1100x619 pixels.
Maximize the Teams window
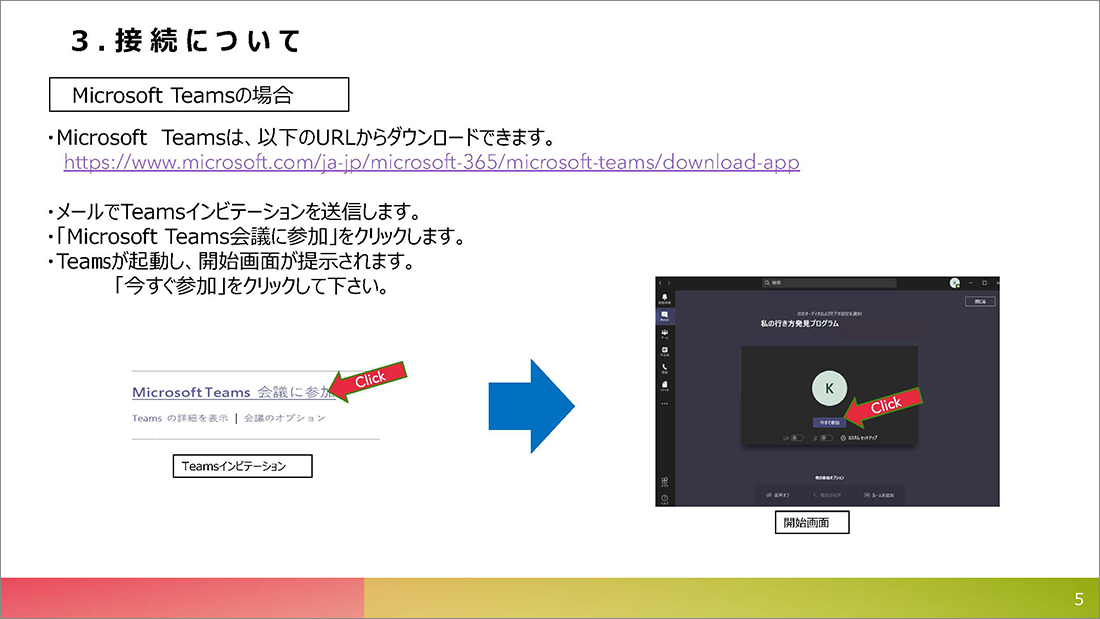click(x=984, y=283)
